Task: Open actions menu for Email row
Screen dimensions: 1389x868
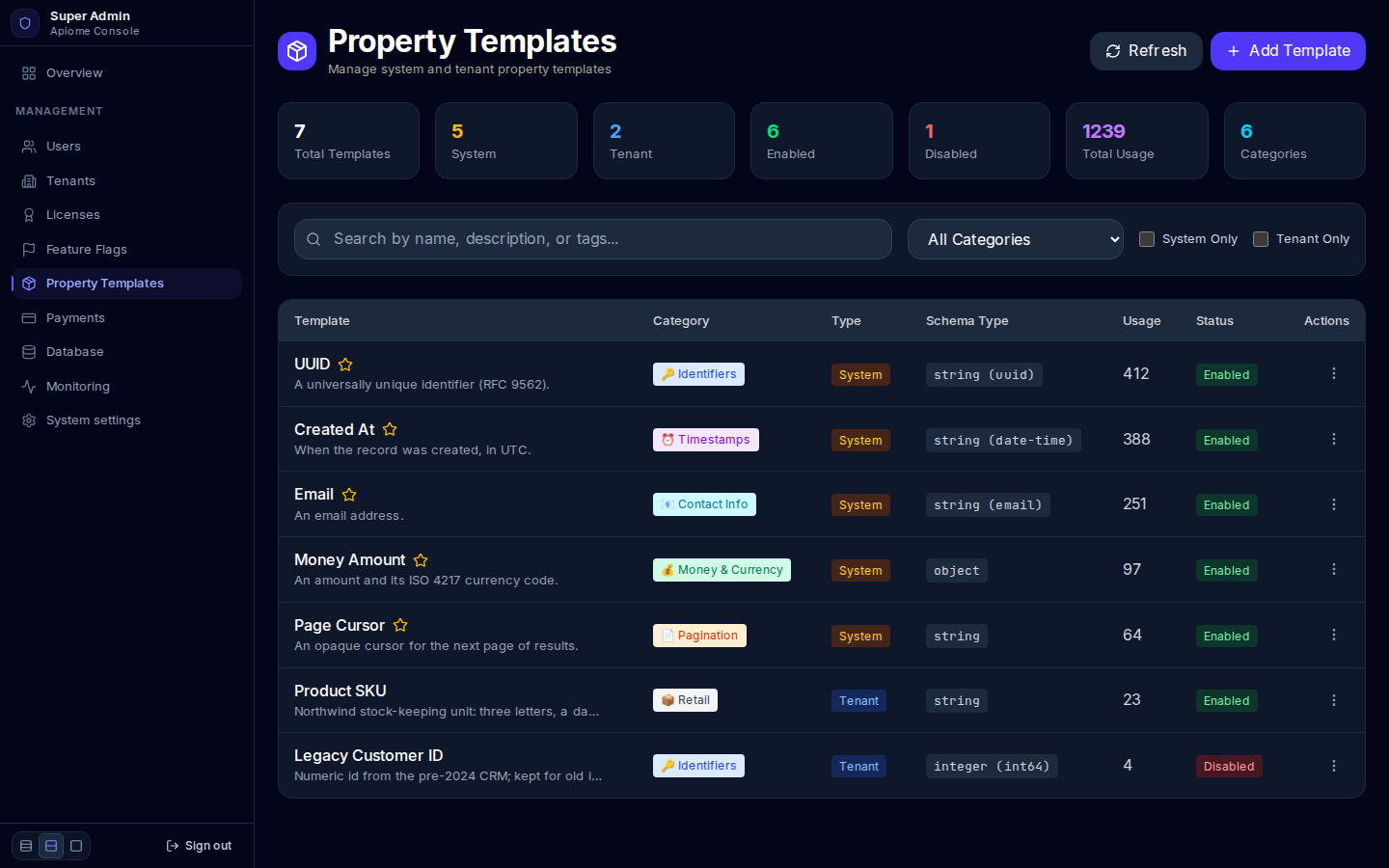Action: click(x=1334, y=504)
